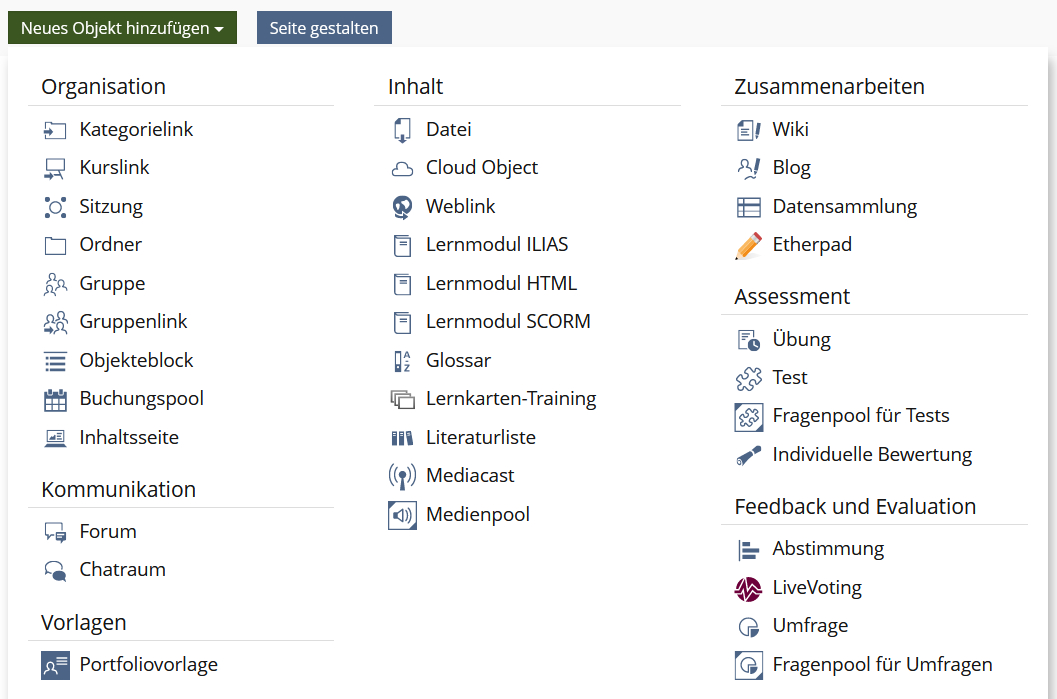
Task: Click the LiveVoting pulse icon
Action: coord(748,588)
